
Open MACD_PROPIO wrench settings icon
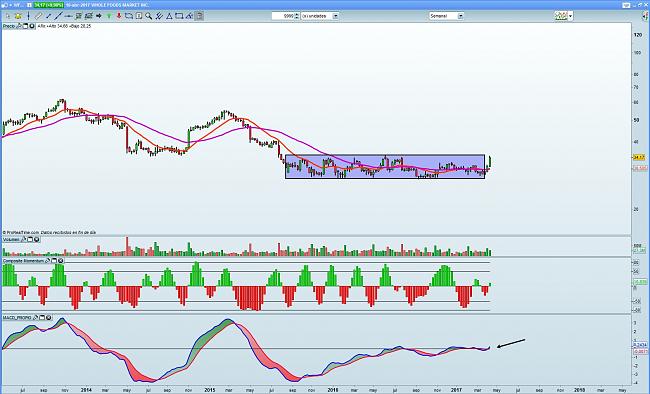click(x=36, y=317)
